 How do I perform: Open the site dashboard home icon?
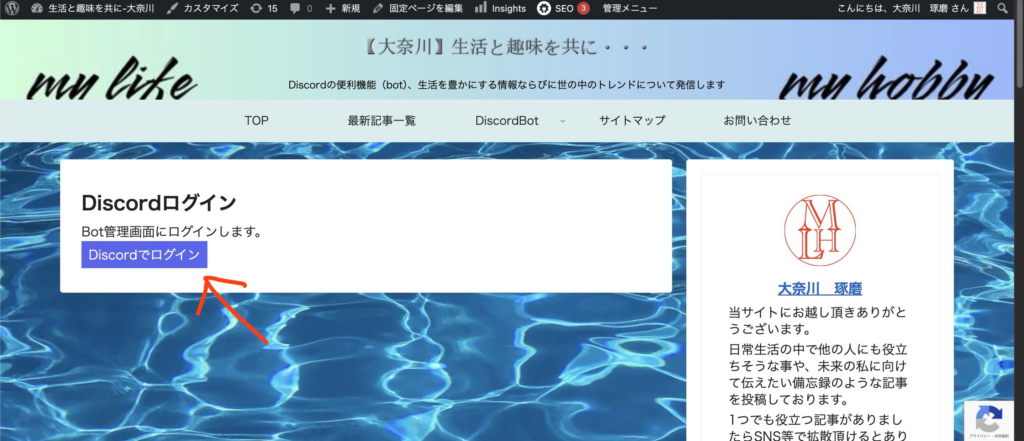point(37,8)
